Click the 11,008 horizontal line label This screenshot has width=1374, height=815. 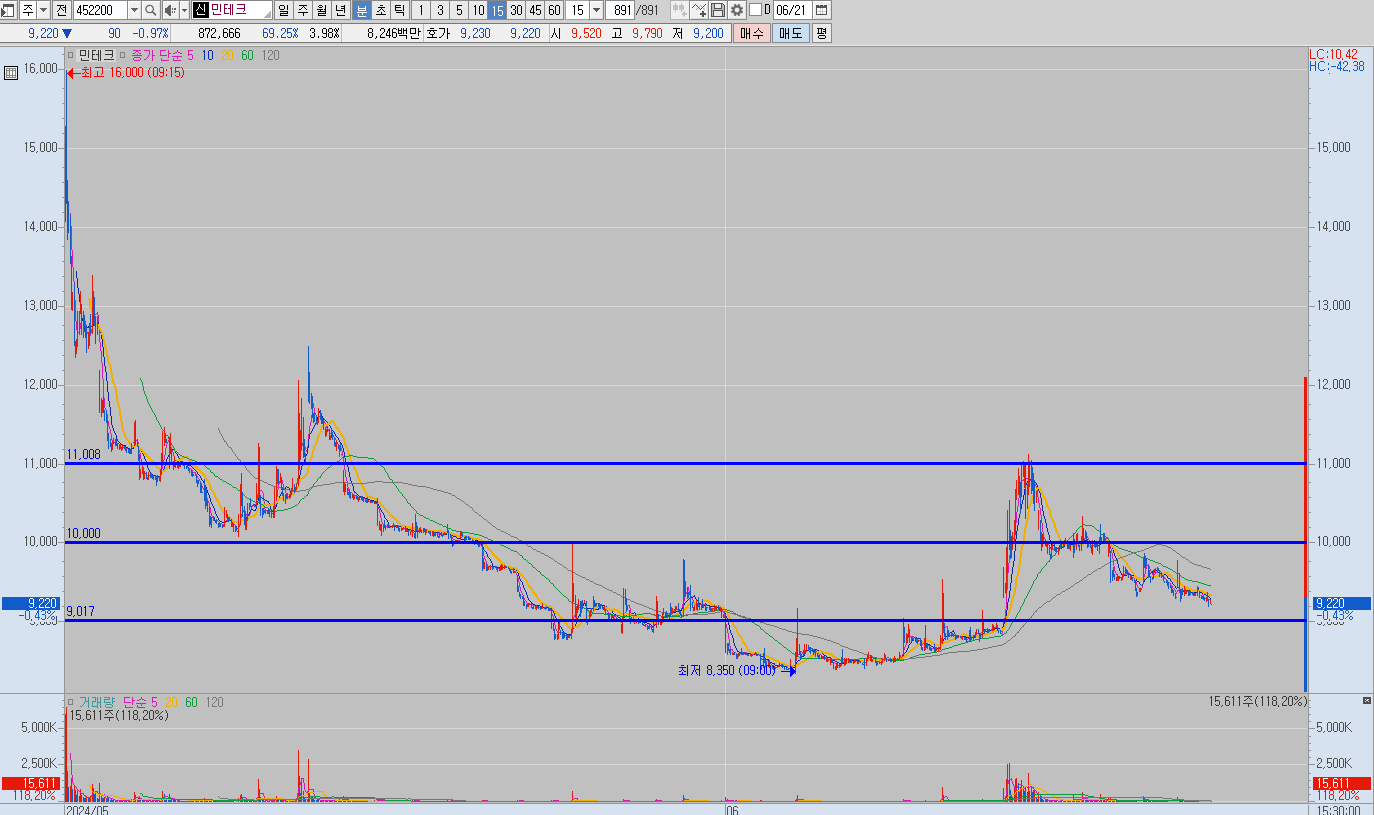pyautogui.click(x=83, y=455)
